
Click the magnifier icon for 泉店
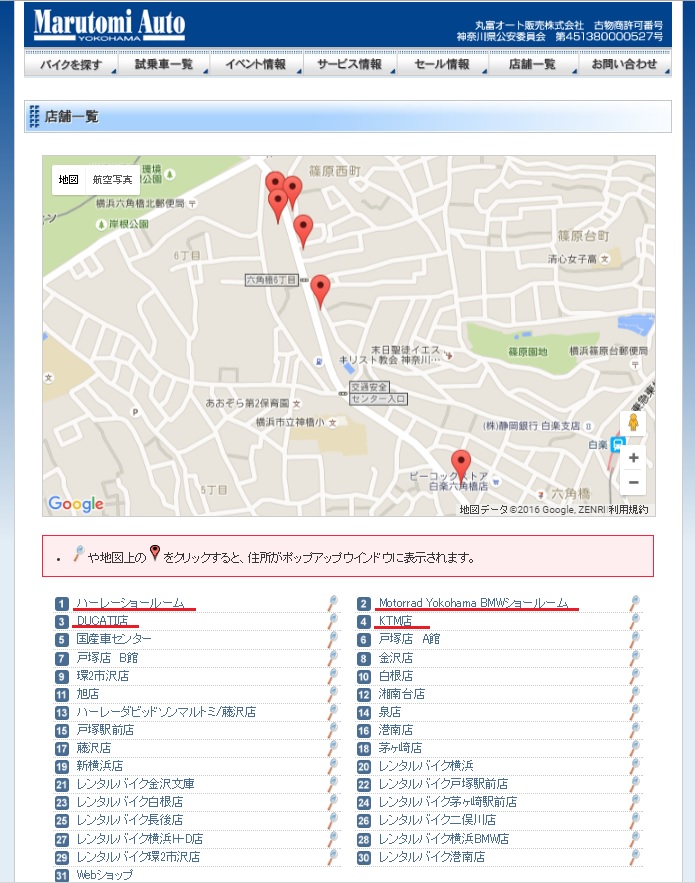point(635,711)
